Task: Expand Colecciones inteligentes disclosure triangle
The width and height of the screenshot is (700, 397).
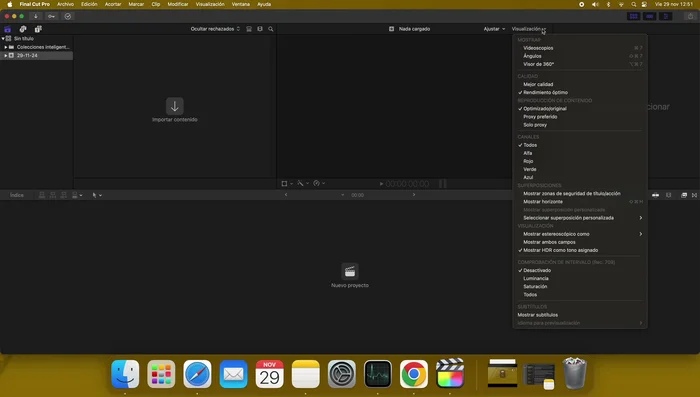Action: coord(6,47)
